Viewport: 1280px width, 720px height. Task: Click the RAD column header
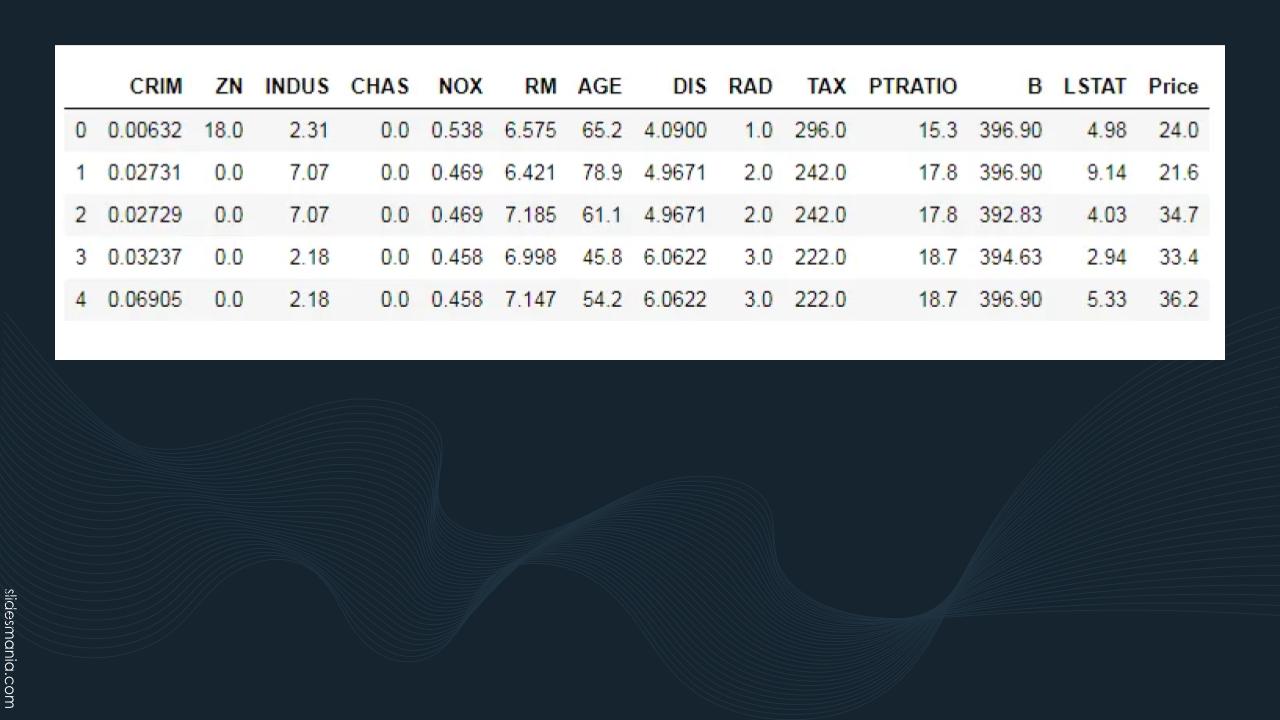click(750, 86)
